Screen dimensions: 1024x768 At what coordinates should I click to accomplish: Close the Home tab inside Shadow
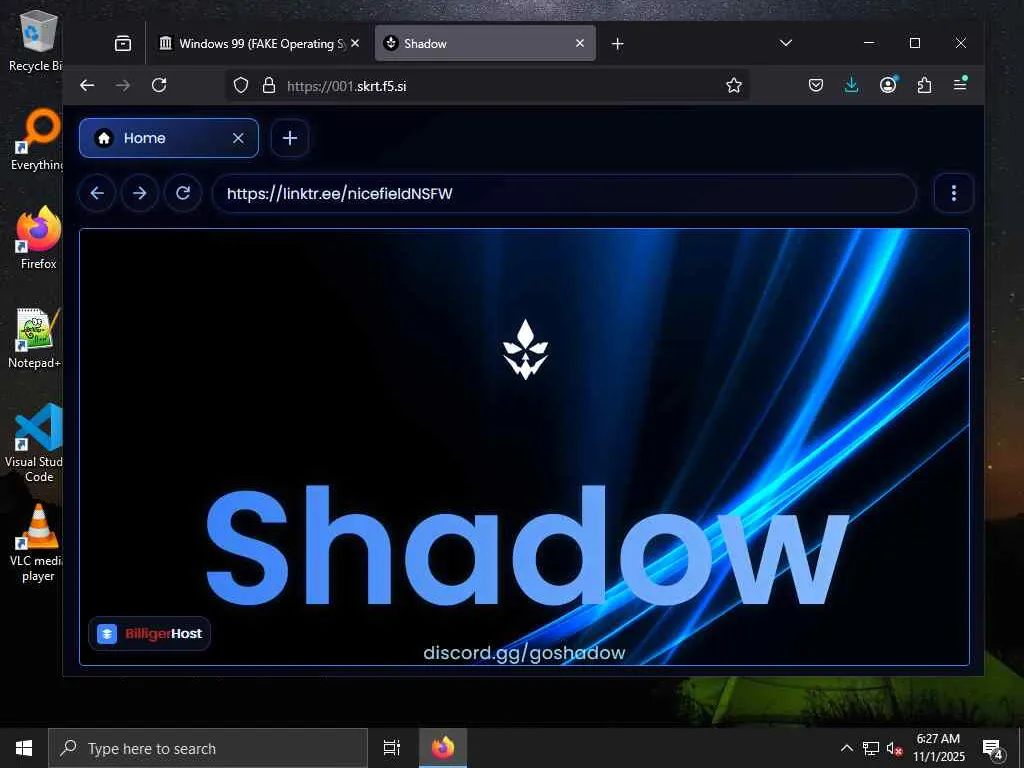238,138
